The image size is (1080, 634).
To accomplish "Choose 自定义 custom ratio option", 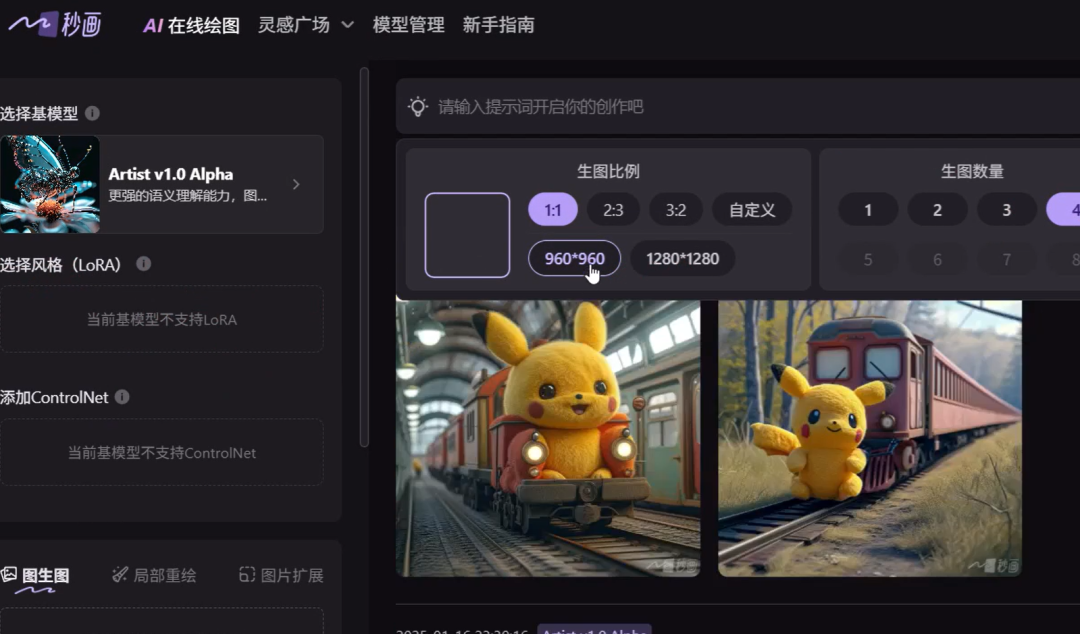I will pos(751,209).
